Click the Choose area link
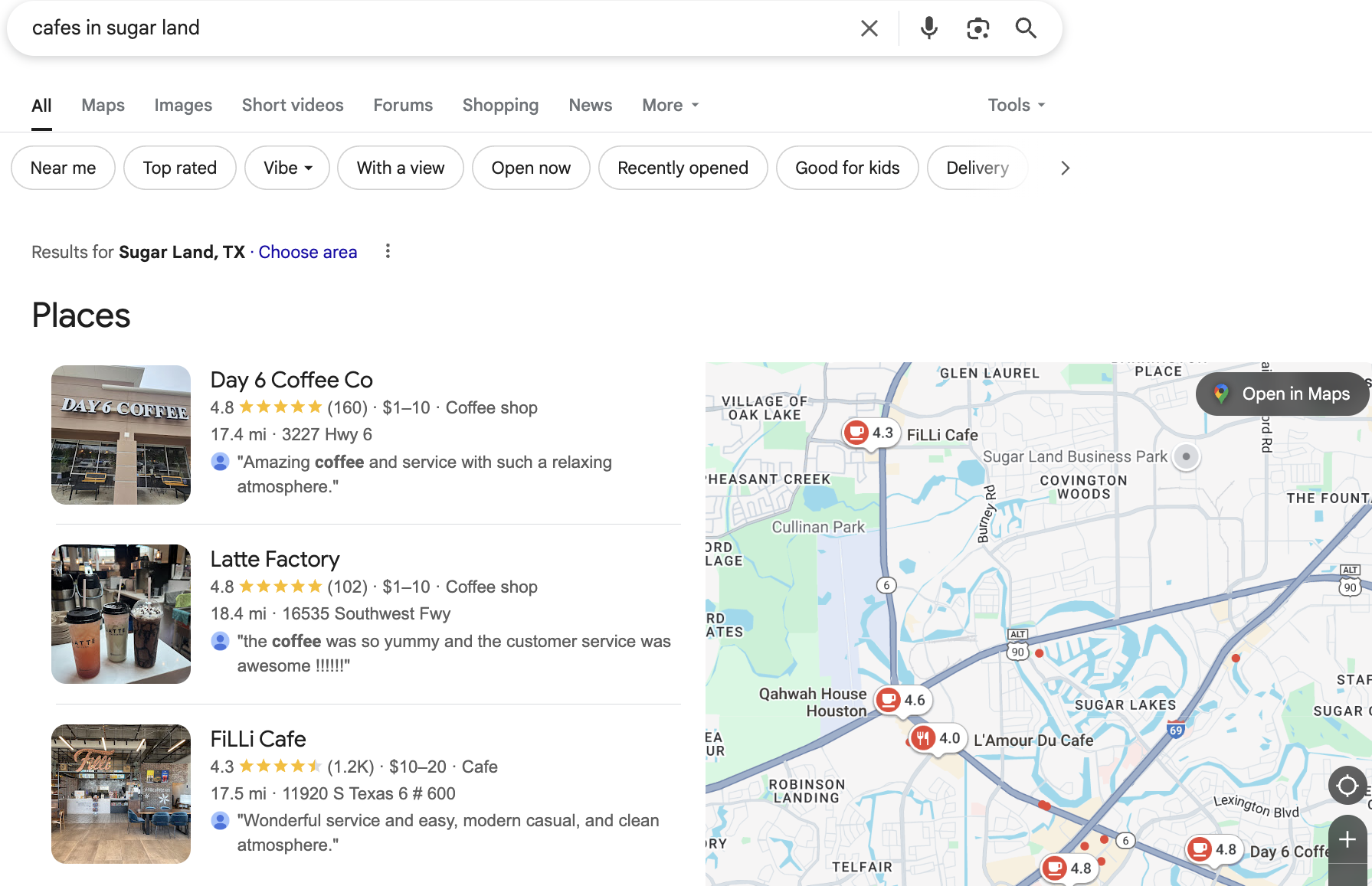The image size is (1372, 886). click(308, 252)
